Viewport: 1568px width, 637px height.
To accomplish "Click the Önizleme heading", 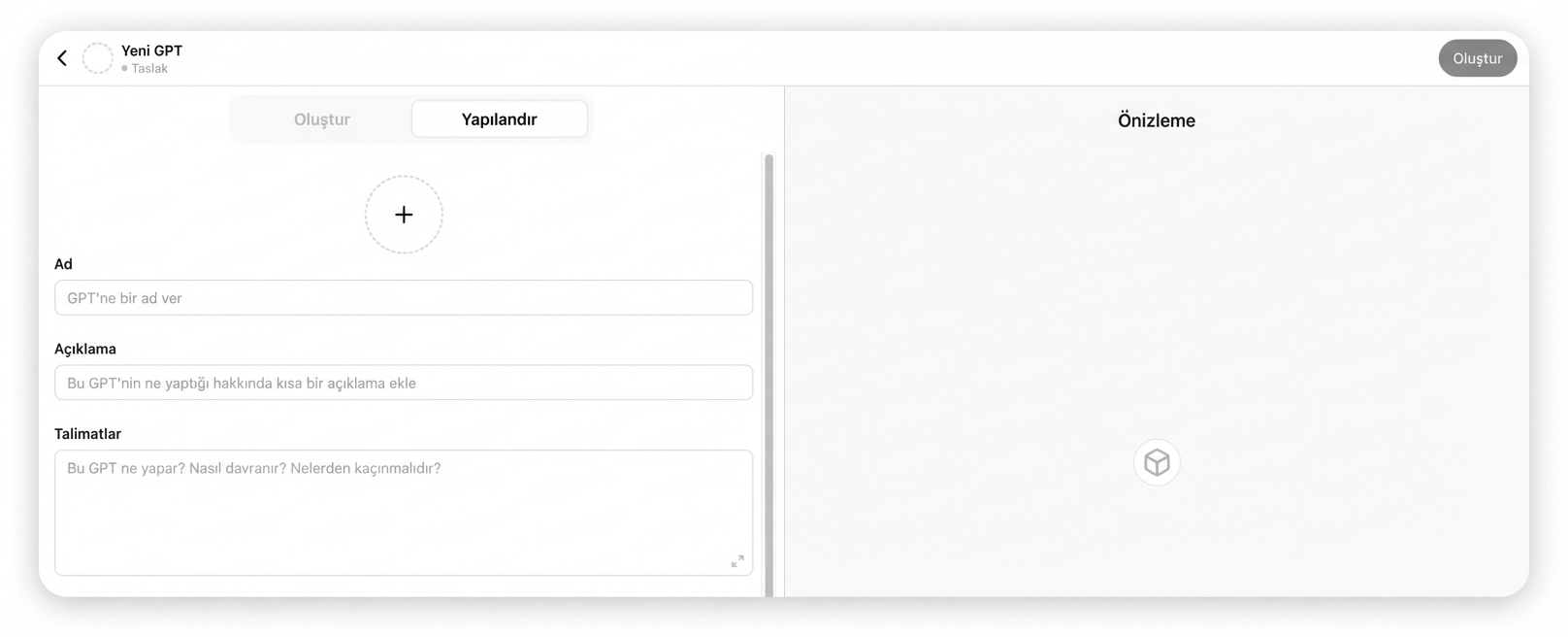I will 1156,120.
